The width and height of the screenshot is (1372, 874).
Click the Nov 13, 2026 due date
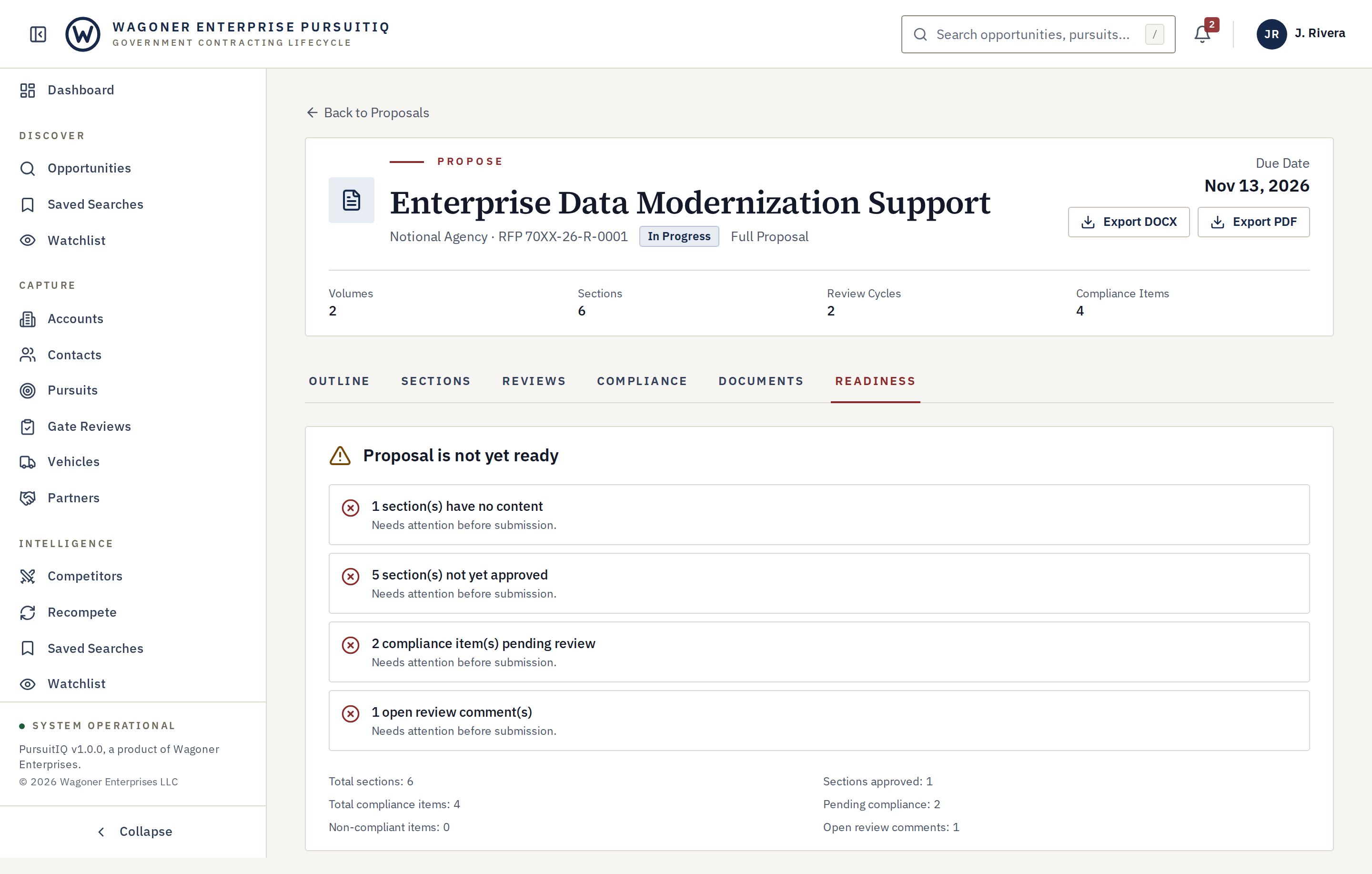tap(1256, 186)
